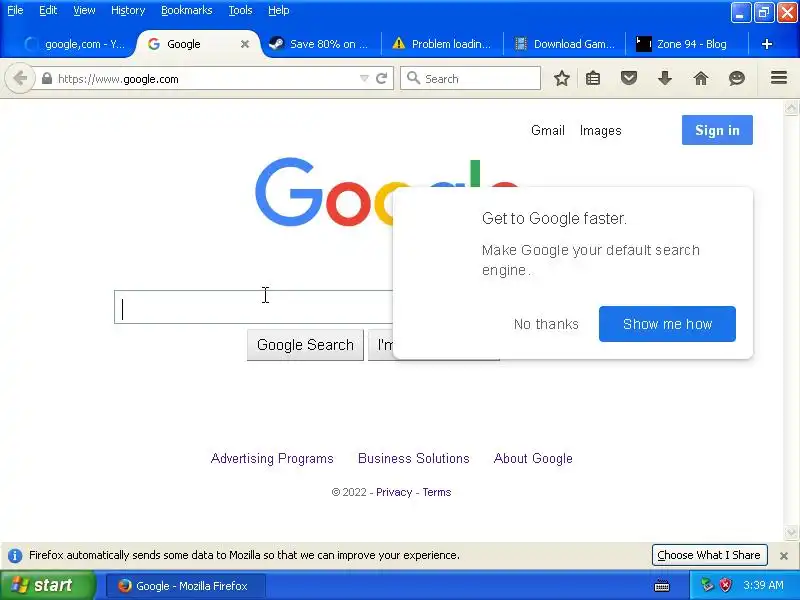Go to the Home page icon
This screenshot has width=800, height=600.
[701, 79]
